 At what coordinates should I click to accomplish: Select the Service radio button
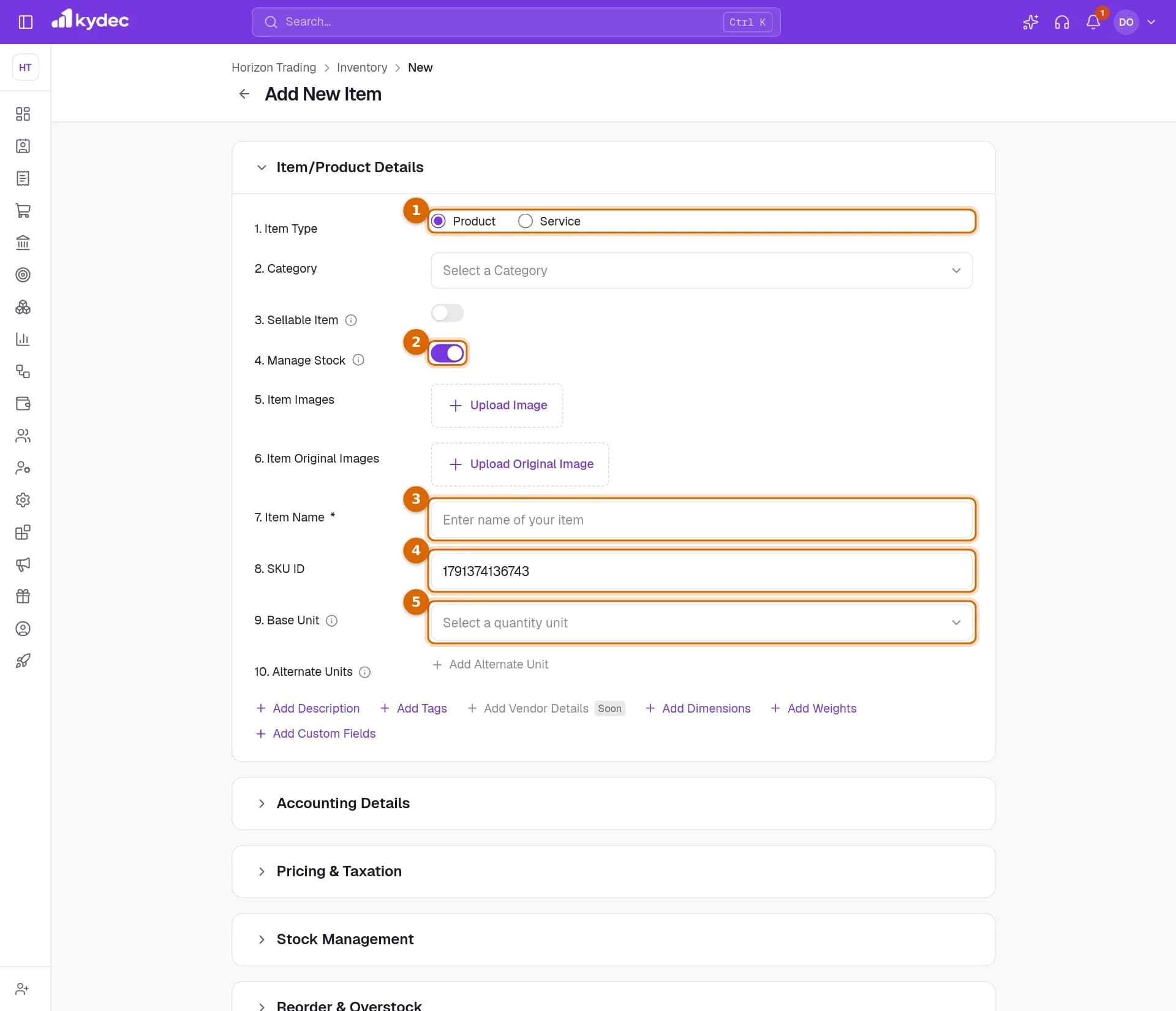coord(525,221)
